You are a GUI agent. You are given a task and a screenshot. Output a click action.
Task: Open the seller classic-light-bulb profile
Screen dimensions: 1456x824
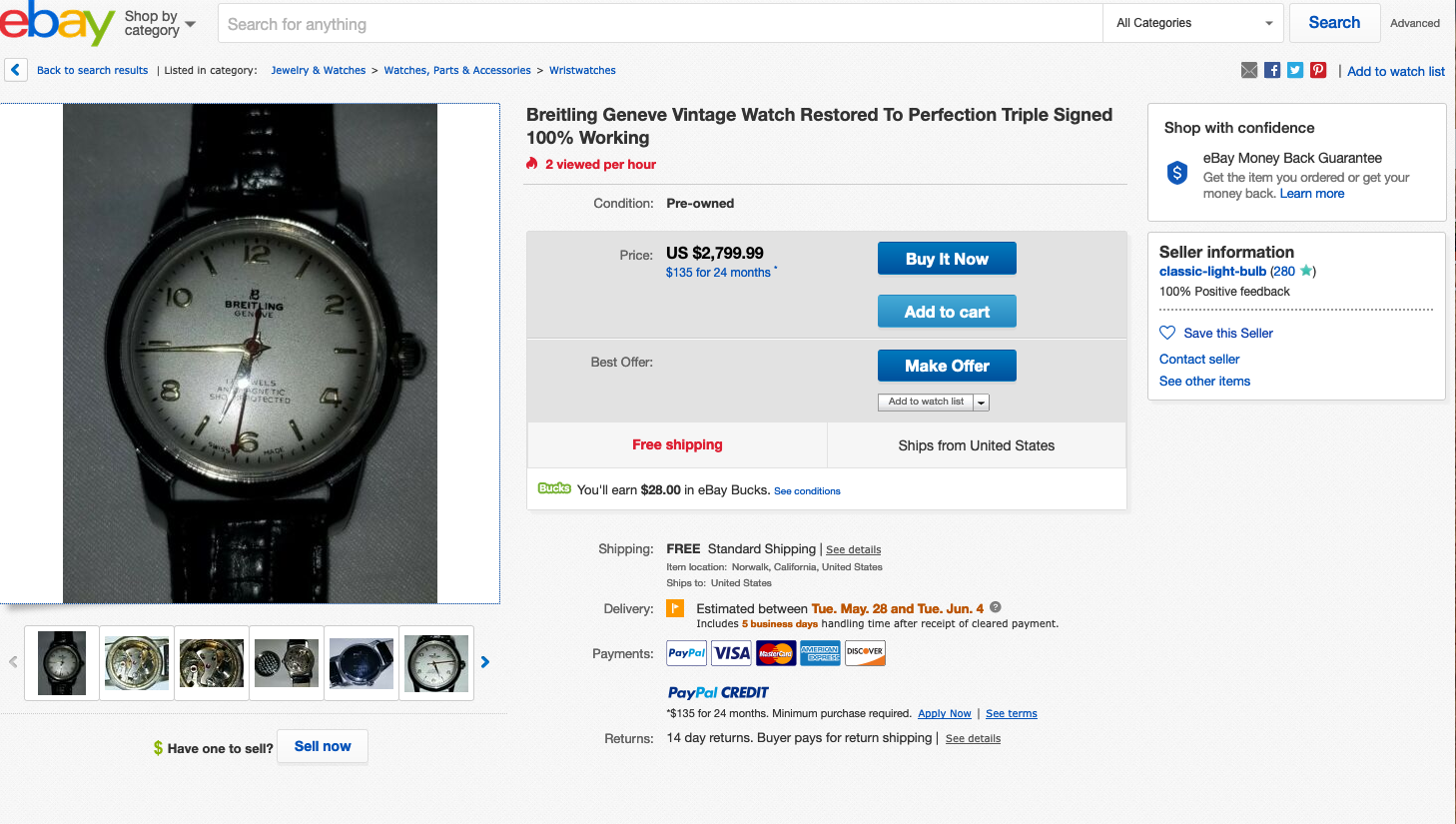coord(1212,272)
